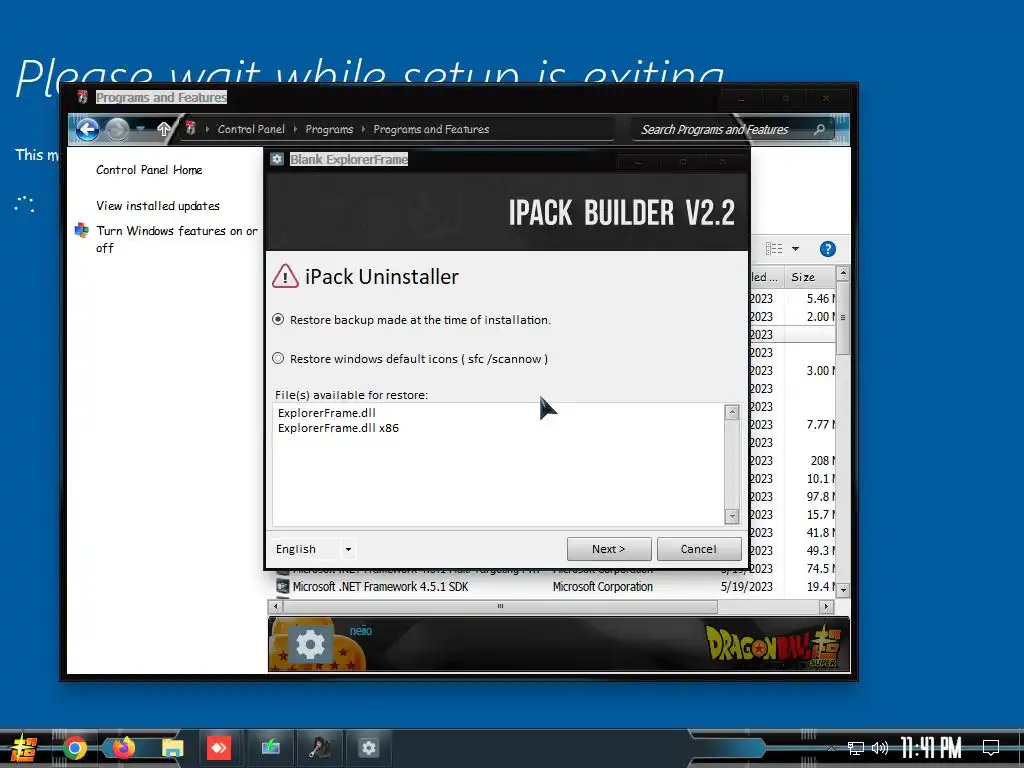Viewport: 1024px width, 768px height.
Task: Select Microsoft .NET Framework 4.5.1 SDK row
Action: pos(554,586)
